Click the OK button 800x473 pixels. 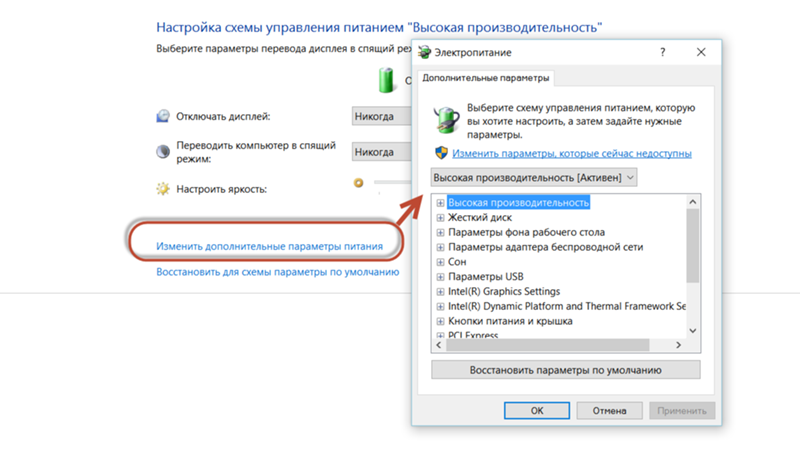(537, 411)
